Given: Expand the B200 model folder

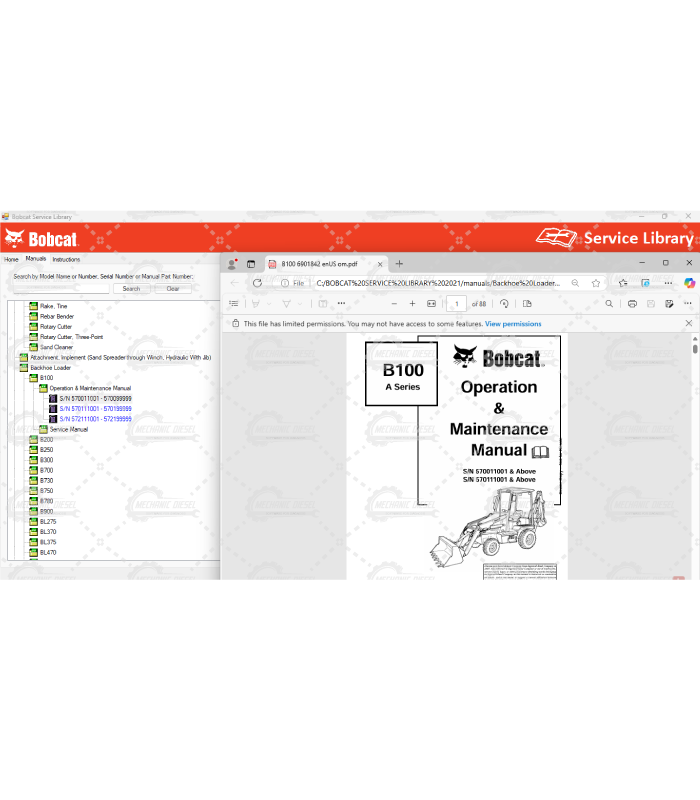Looking at the screenshot, I should click(33, 439).
